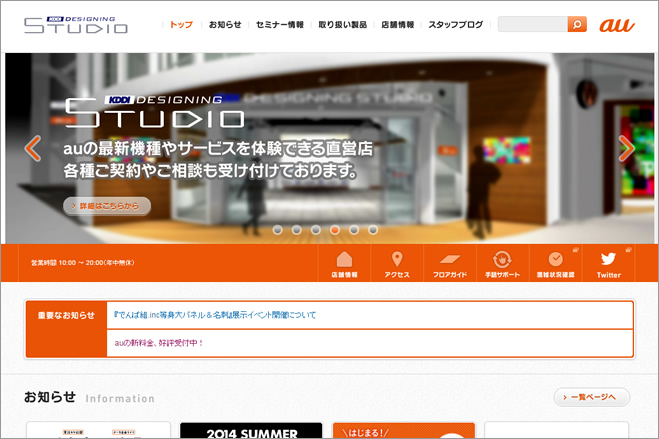Open the 2014 SUMMER news thumbnail
Viewport: 659px width, 439px height.
point(251,431)
